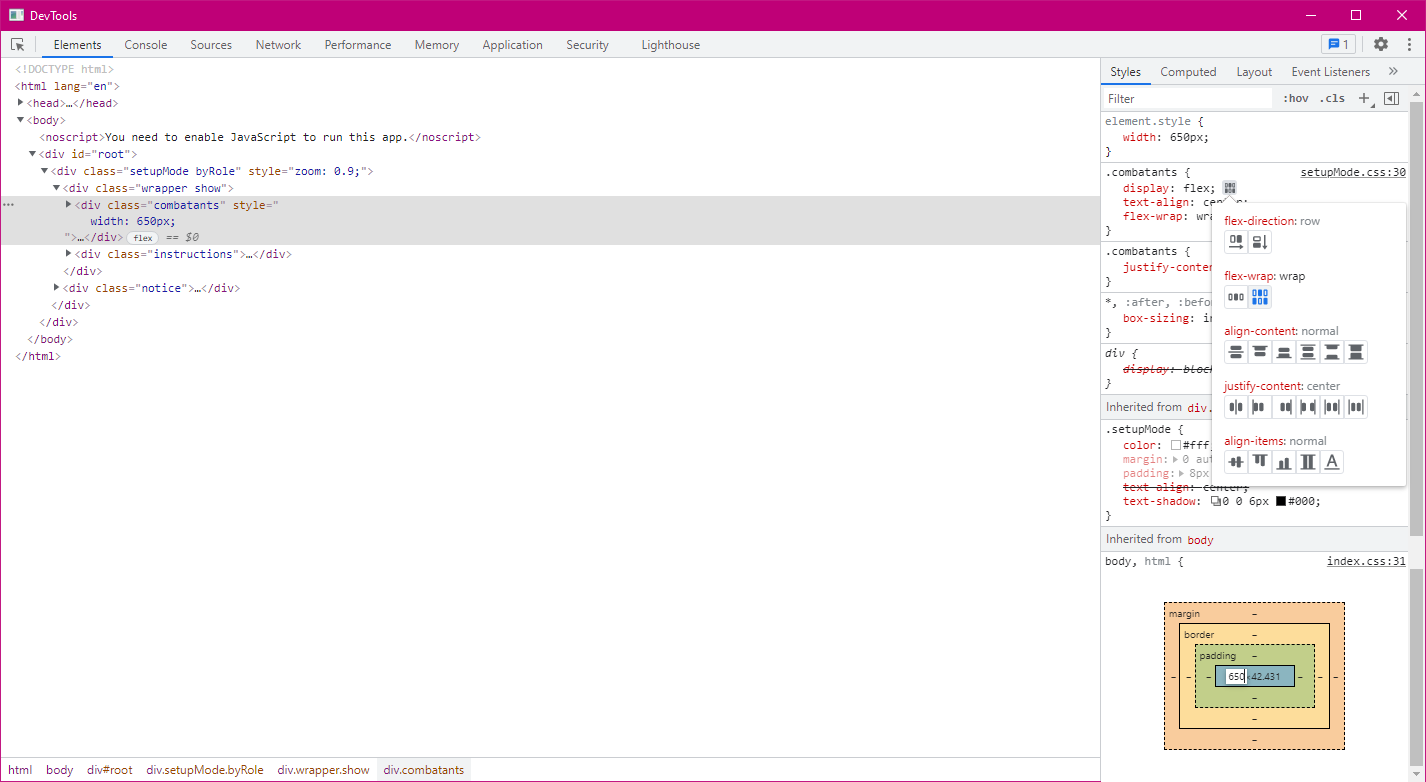This screenshot has height=782, width=1426.
Task: Set justify-content to space-between
Action: coord(1308,407)
